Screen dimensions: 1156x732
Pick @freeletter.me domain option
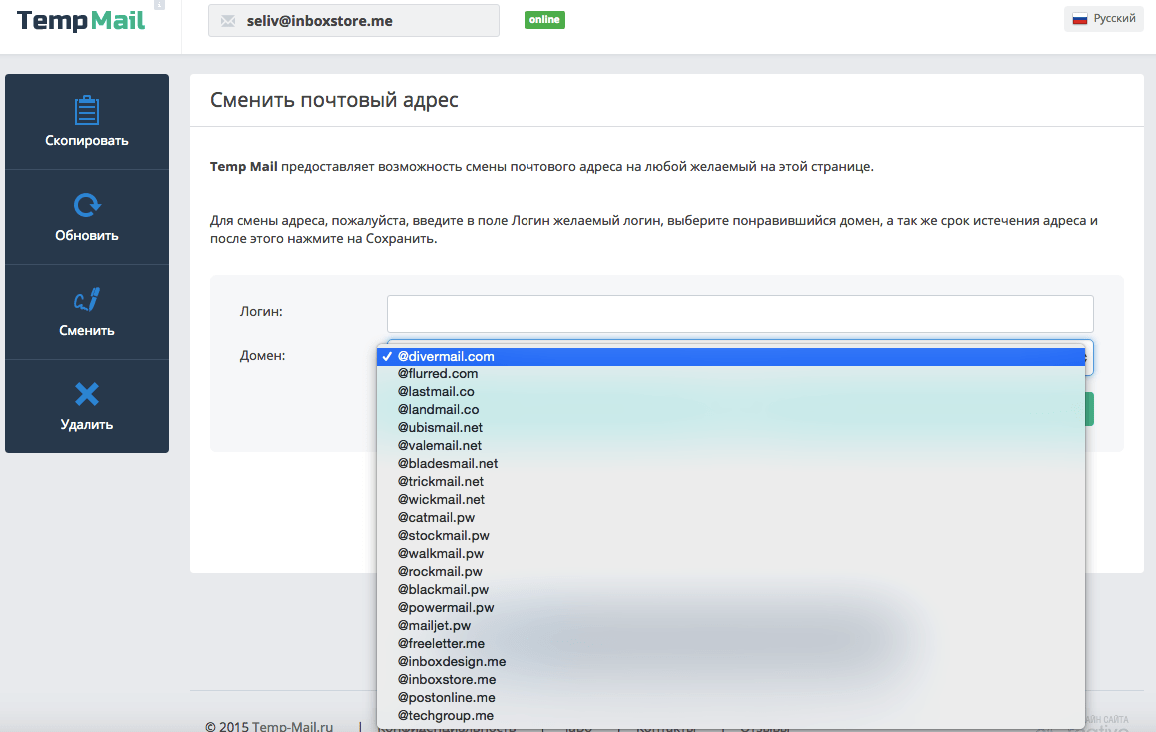(x=731, y=644)
